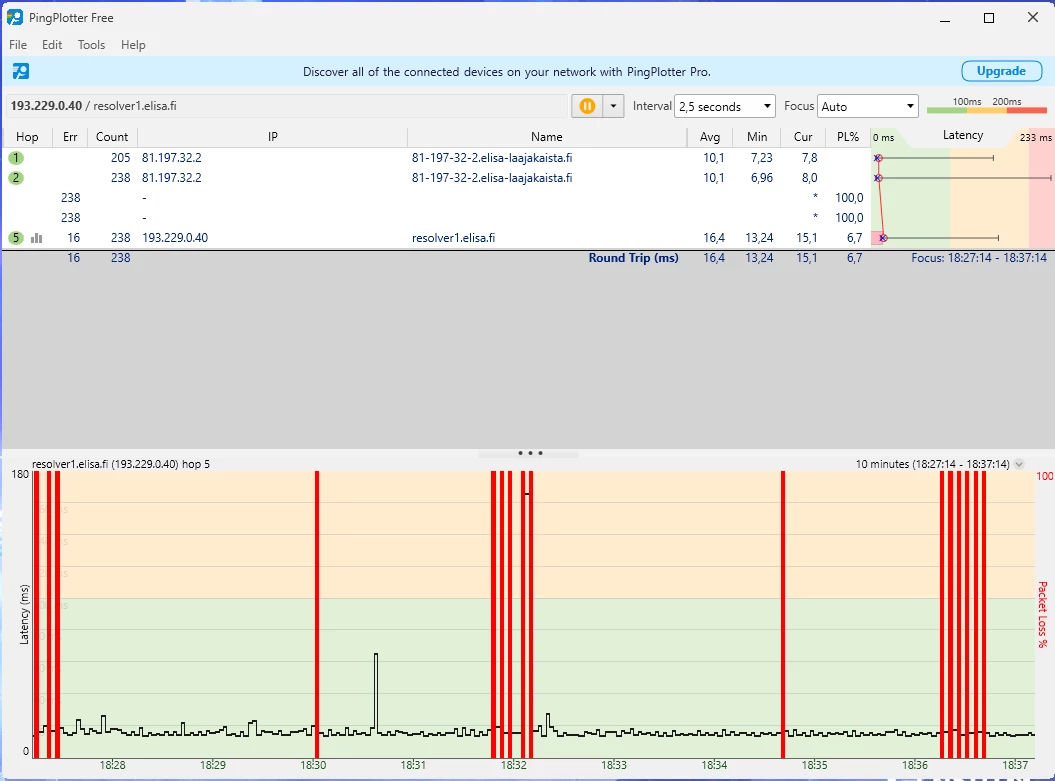This screenshot has height=781, width=1055.
Task: Open the Focus Auto dropdown
Action: click(867, 106)
